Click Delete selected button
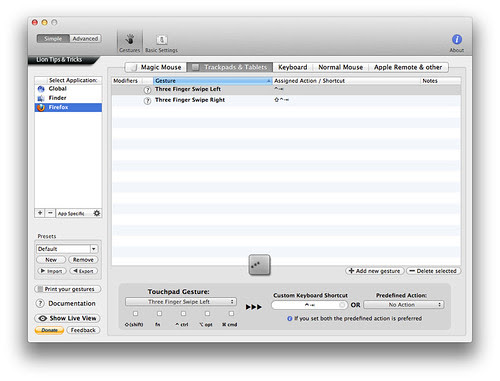This screenshot has height=381, width=500. pyautogui.click(x=433, y=271)
